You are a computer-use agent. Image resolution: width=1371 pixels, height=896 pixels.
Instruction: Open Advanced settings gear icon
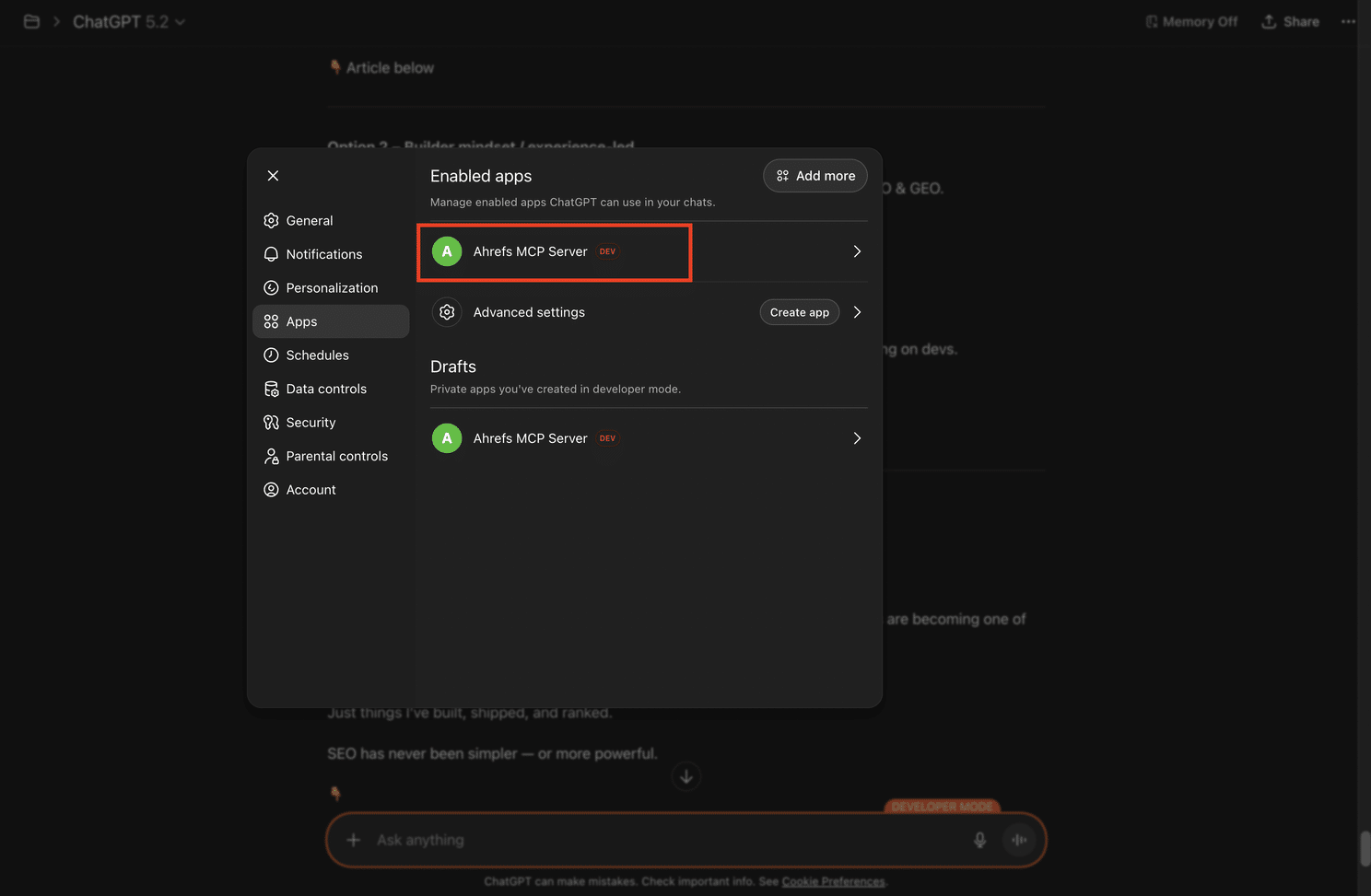coord(447,312)
